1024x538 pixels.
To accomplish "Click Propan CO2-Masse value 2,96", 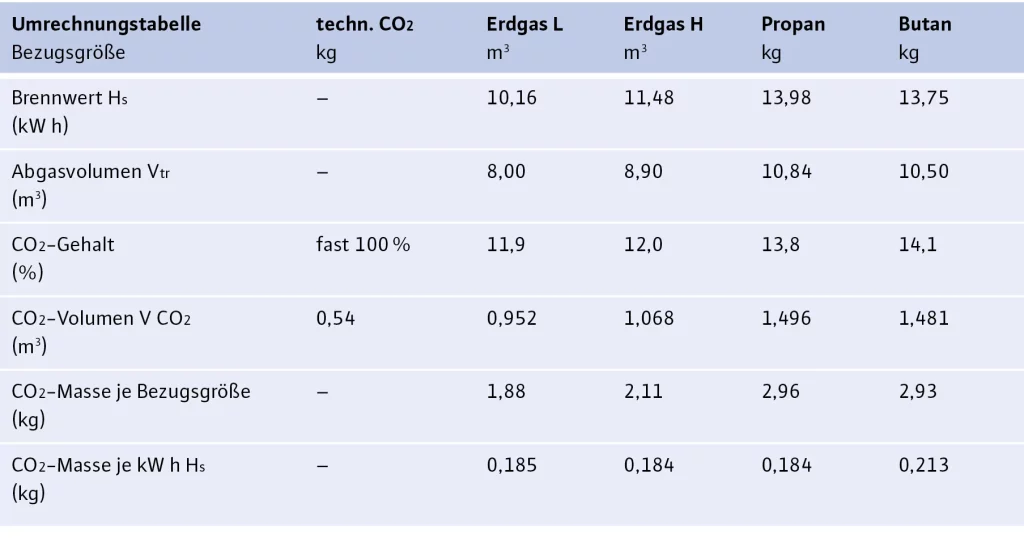I will pos(780,392).
